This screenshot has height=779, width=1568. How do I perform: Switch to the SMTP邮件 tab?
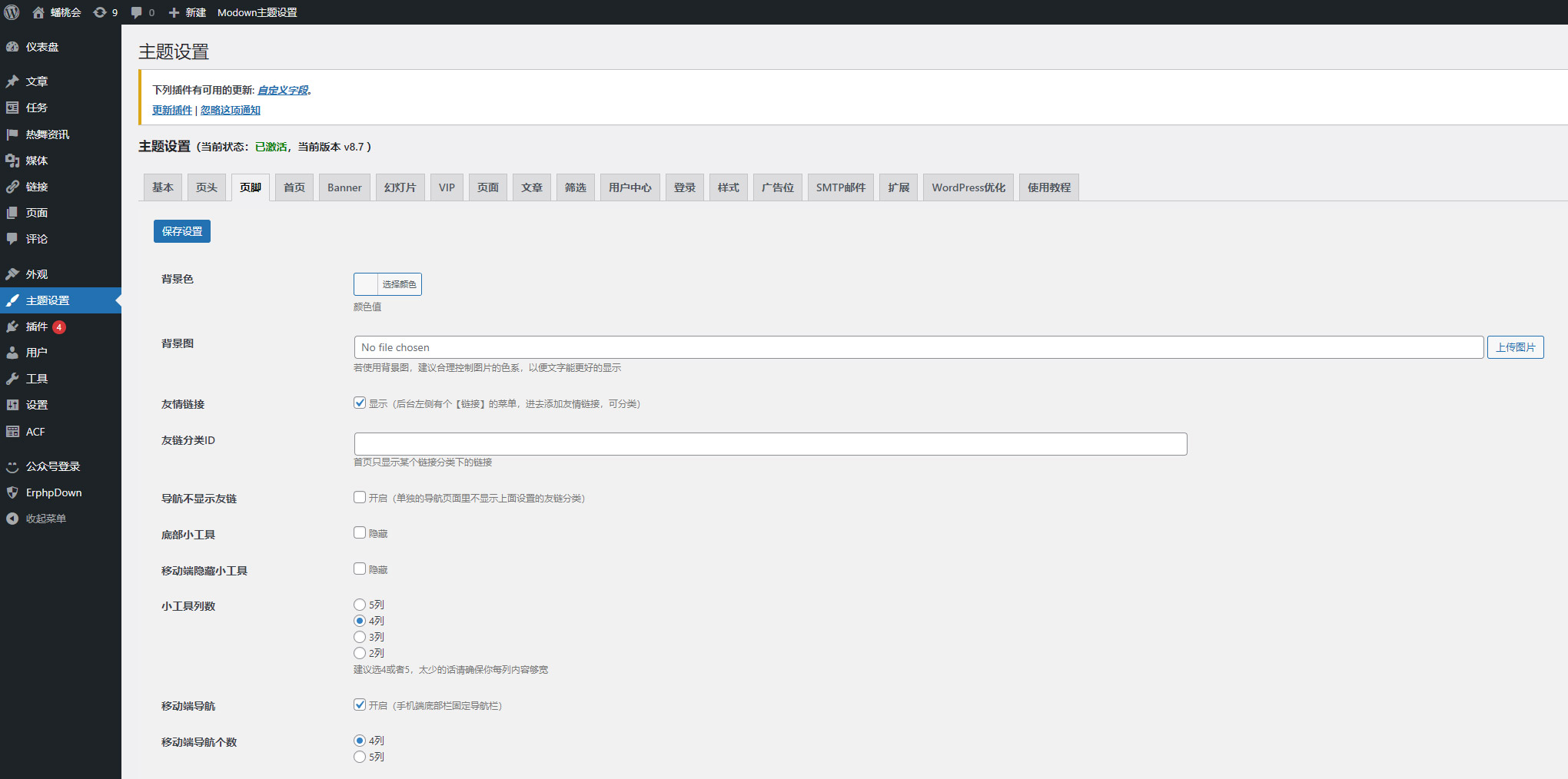840,187
